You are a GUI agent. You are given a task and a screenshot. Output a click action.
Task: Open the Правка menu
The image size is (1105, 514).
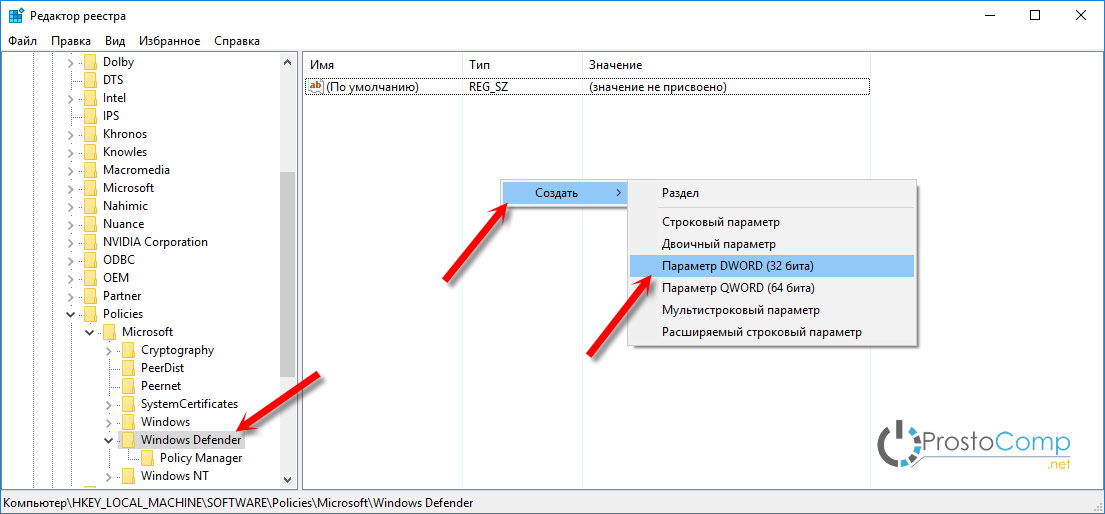[70, 41]
